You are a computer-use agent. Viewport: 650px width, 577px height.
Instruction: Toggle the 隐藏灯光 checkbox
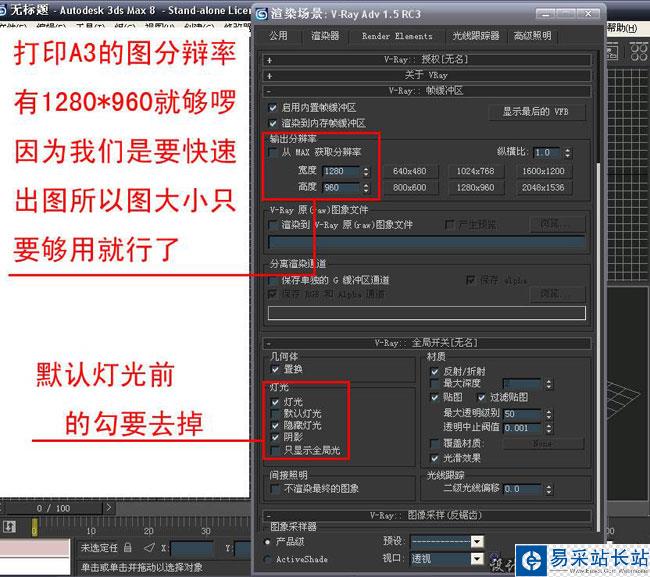click(x=275, y=425)
